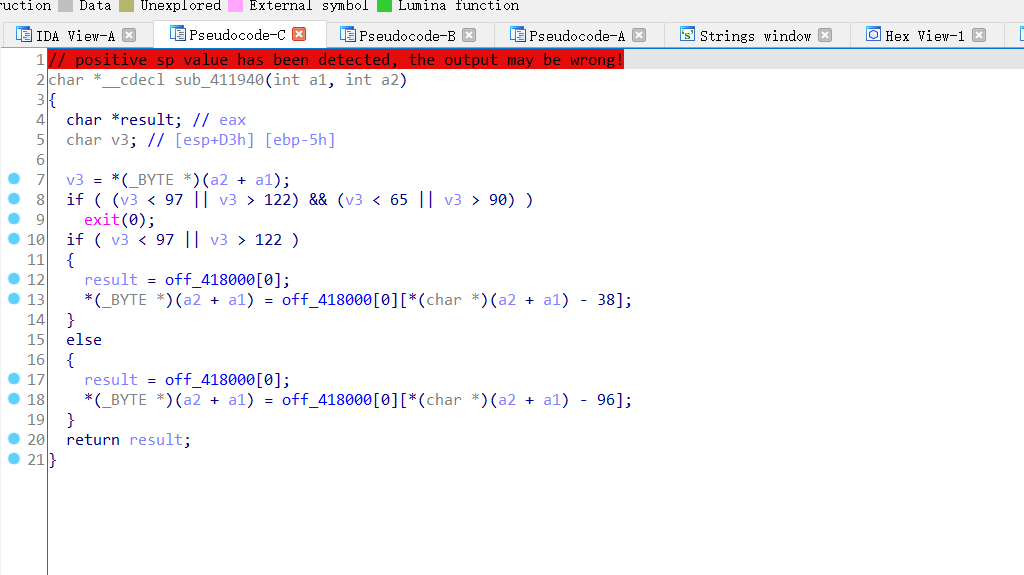This screenshot has height=575, width=1024.
Task: Click off_418000 on line 13
Action: [327, 300]
